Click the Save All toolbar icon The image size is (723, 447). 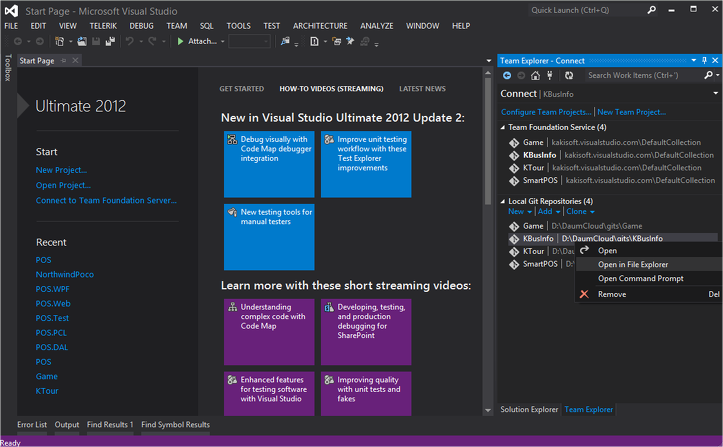coord(110,42)
